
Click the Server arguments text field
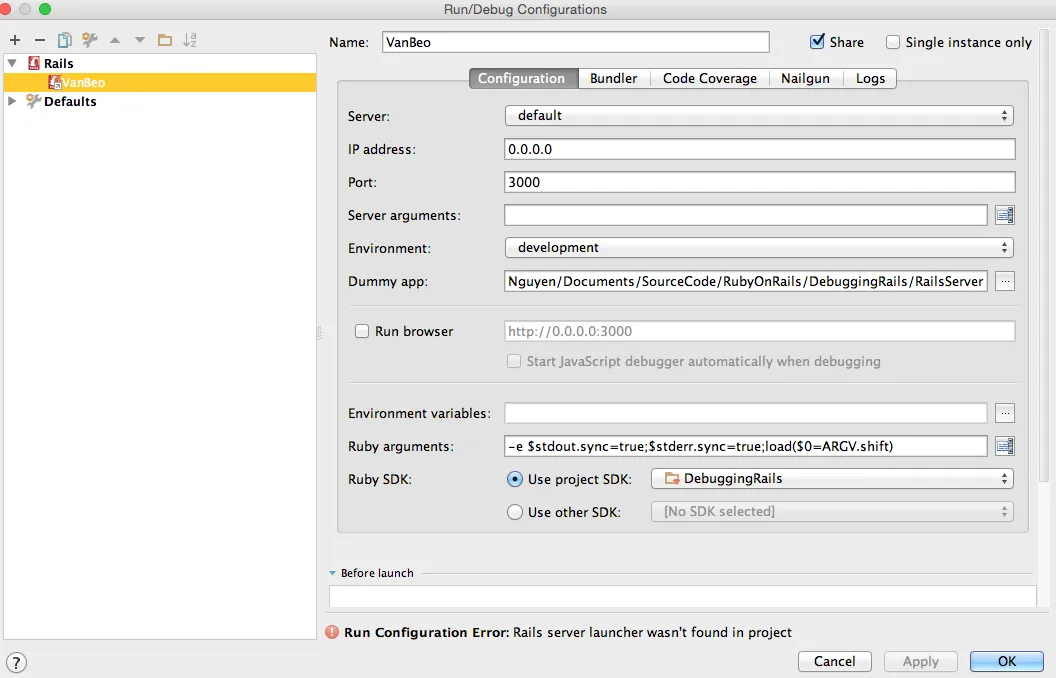[x=746, y=215]
